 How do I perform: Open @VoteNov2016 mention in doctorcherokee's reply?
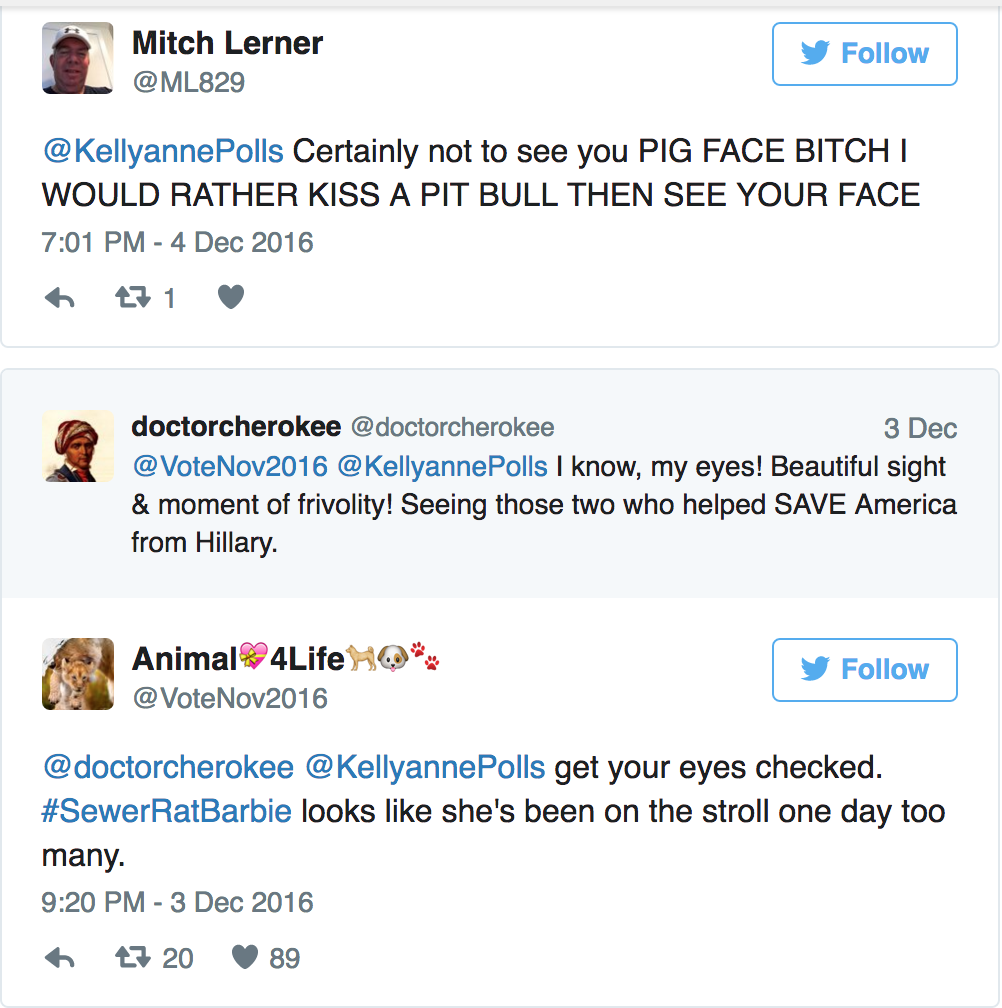click(230, 467)
